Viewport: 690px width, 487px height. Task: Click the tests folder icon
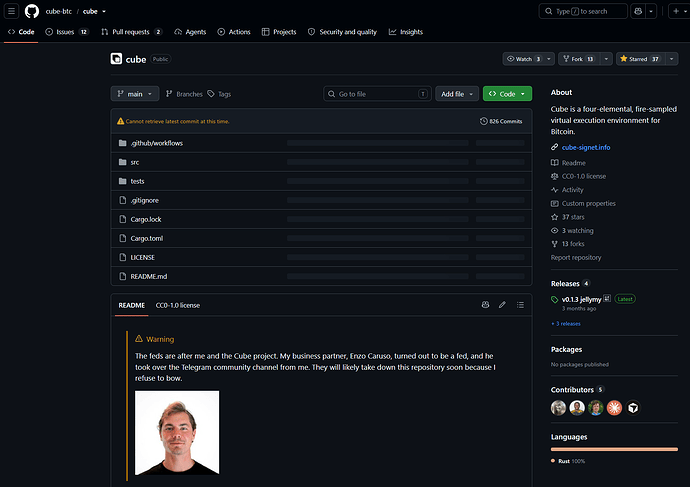[x=123, y=181]
